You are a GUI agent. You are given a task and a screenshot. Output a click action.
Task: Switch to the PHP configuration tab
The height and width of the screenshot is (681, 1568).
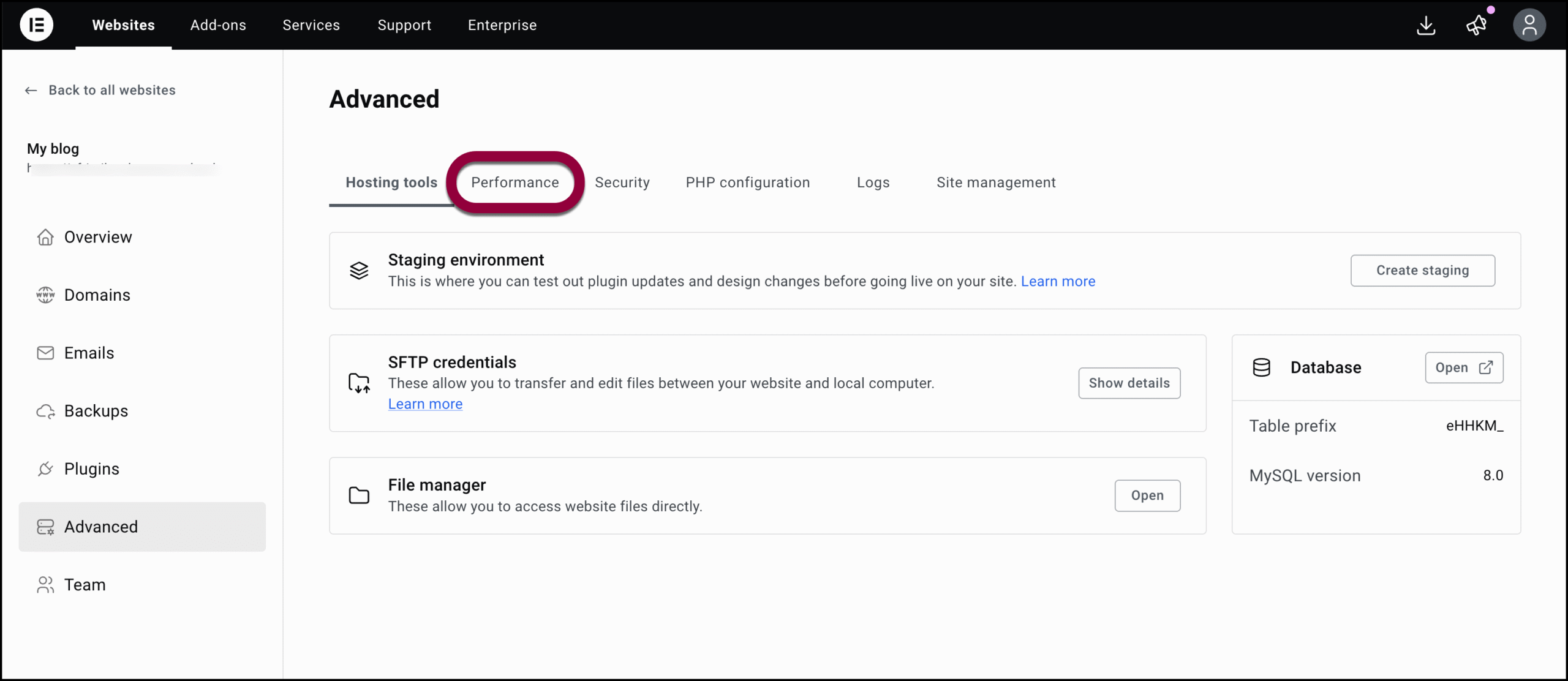(748, 182)
